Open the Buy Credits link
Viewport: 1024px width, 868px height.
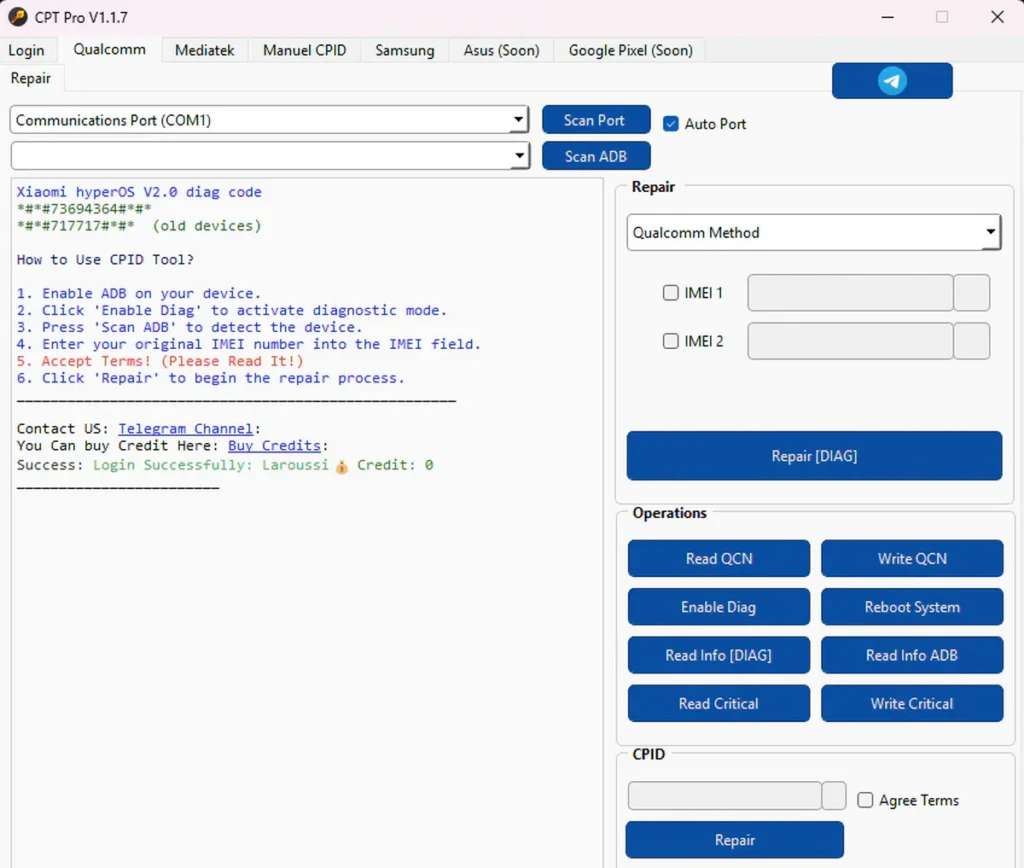click(274, 445)
